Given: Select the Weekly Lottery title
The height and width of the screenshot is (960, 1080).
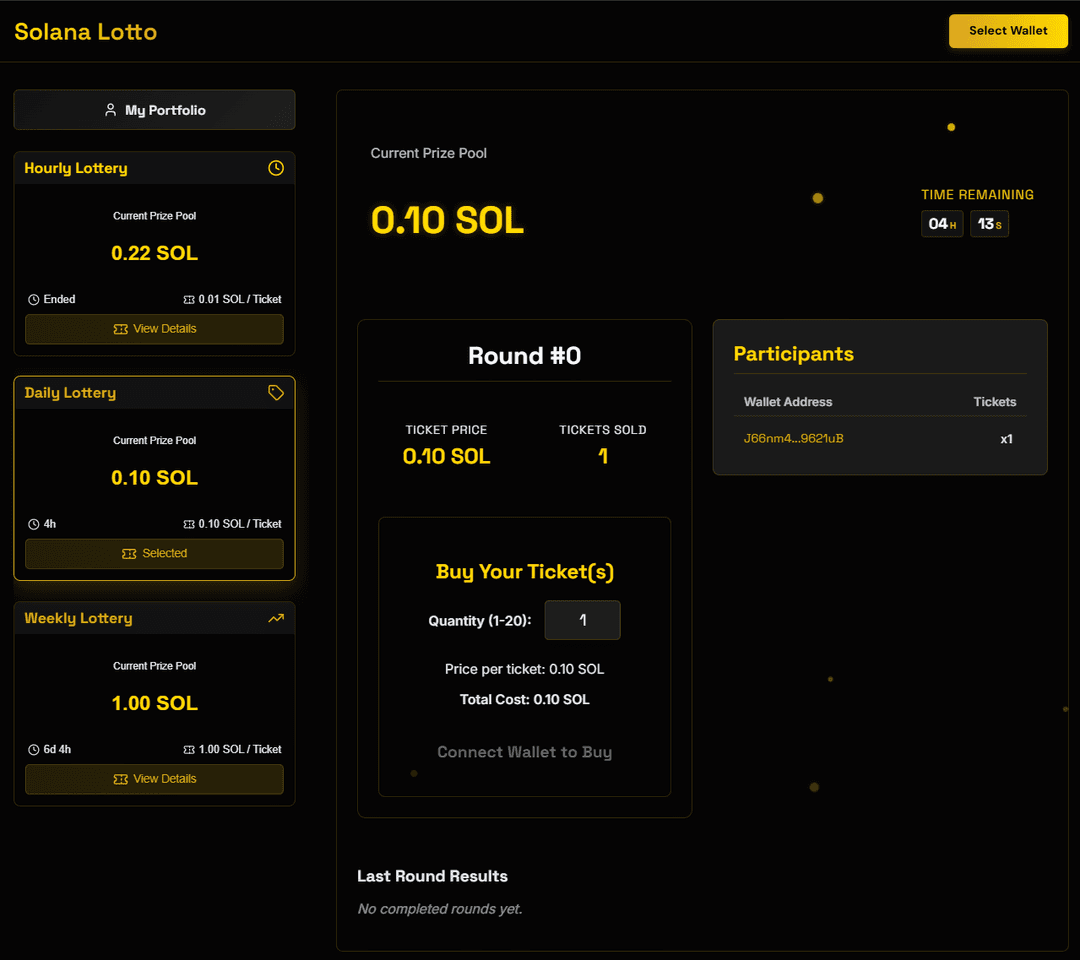Looking at the screenshot, I should (79, 618).
